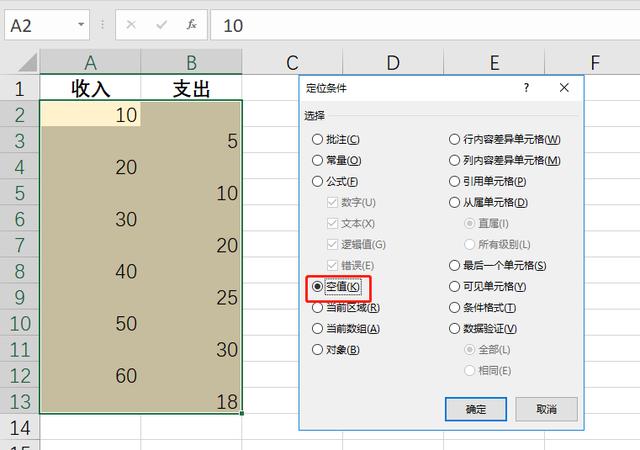Select the 常量(O) radio option
Viewport: 640px width, 450px height.
click(336, 160)
